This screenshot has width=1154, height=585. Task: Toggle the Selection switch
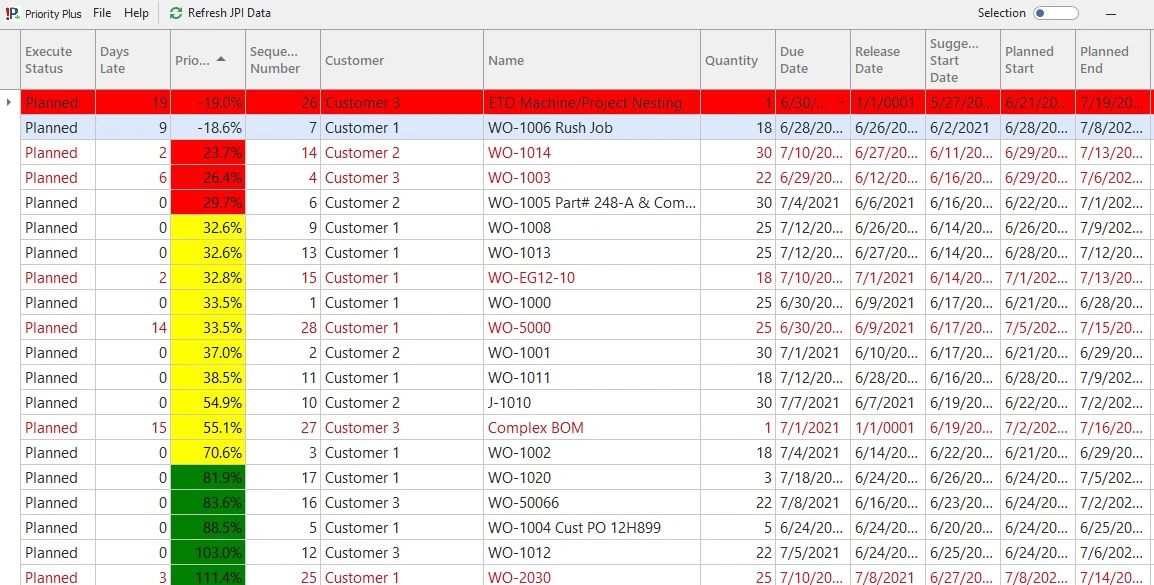(1055, 13)
